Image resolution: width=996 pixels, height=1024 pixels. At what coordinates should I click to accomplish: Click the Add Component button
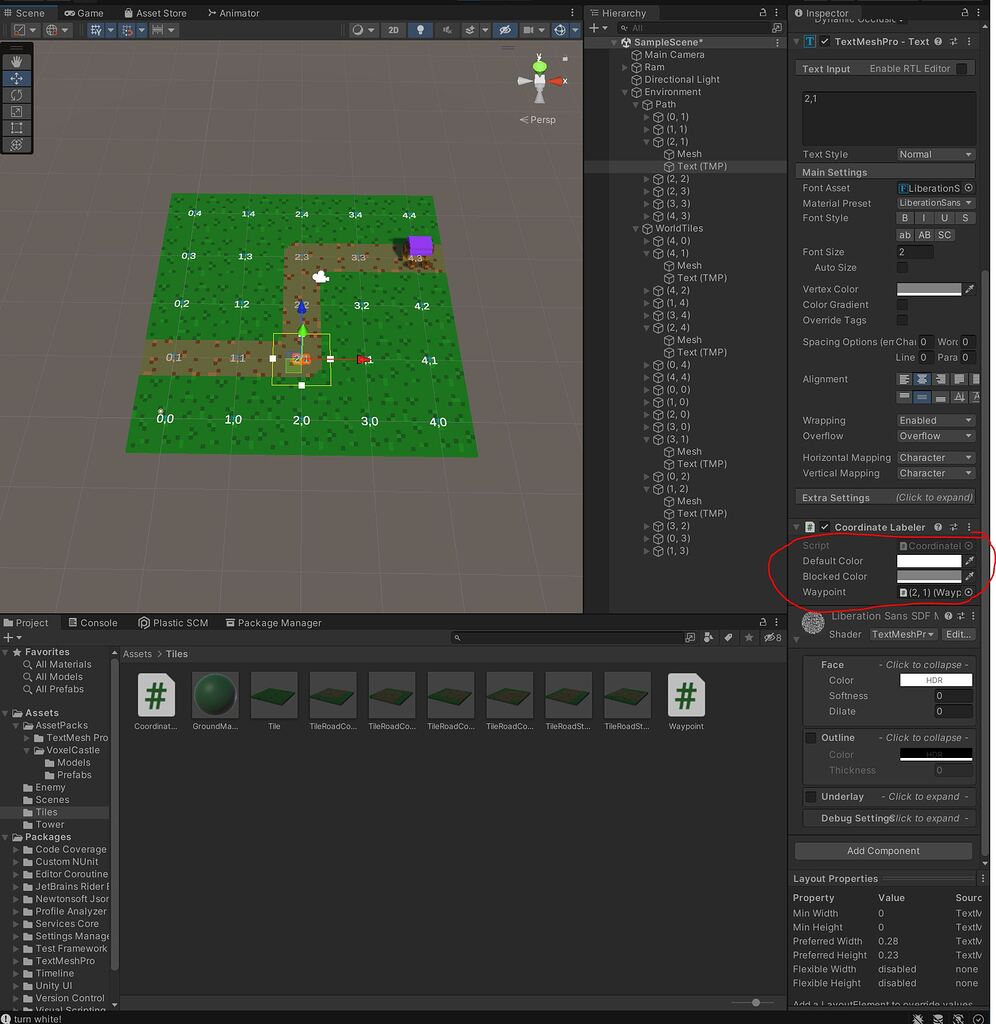(x=882, y=851)
